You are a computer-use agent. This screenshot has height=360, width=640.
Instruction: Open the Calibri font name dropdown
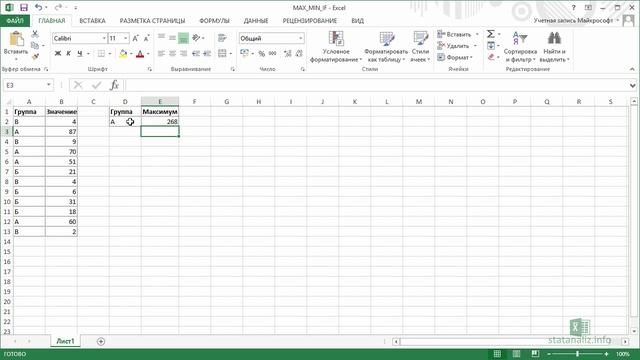tap(104, 38)
